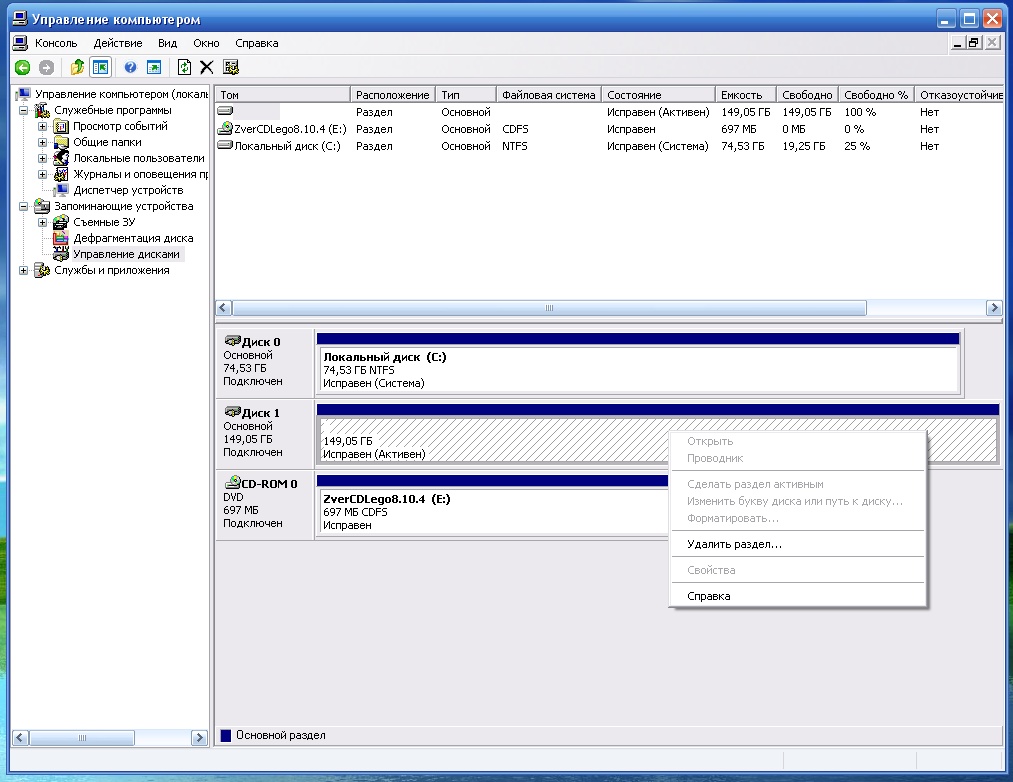Click the grey Forward arrow in toolbar
The height and width of the screenshot is (782, 1013).
[46, 67]
